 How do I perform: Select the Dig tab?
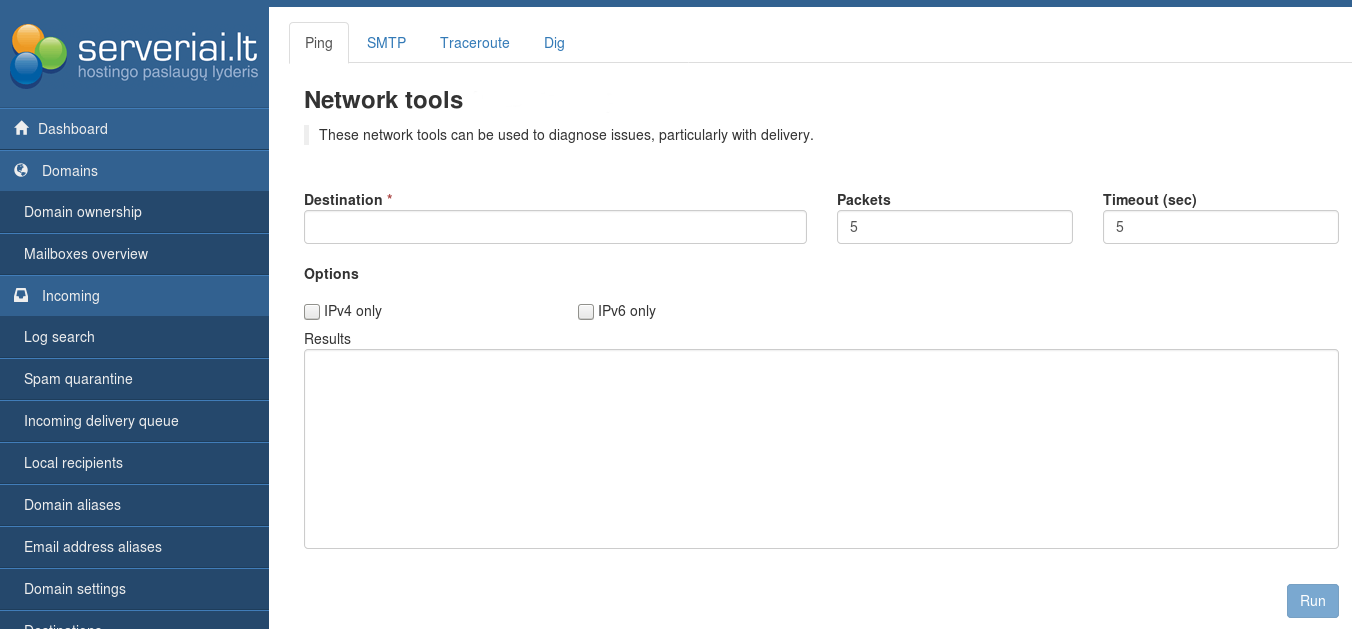[x=554, y=43]
